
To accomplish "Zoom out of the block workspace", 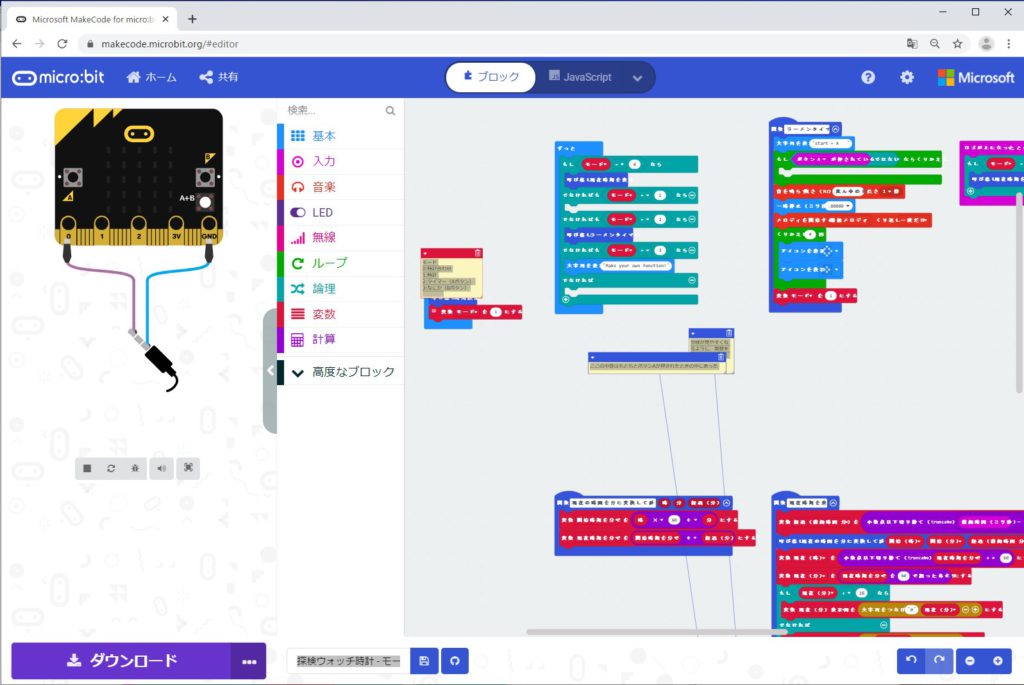I will [x=970, y=661].
